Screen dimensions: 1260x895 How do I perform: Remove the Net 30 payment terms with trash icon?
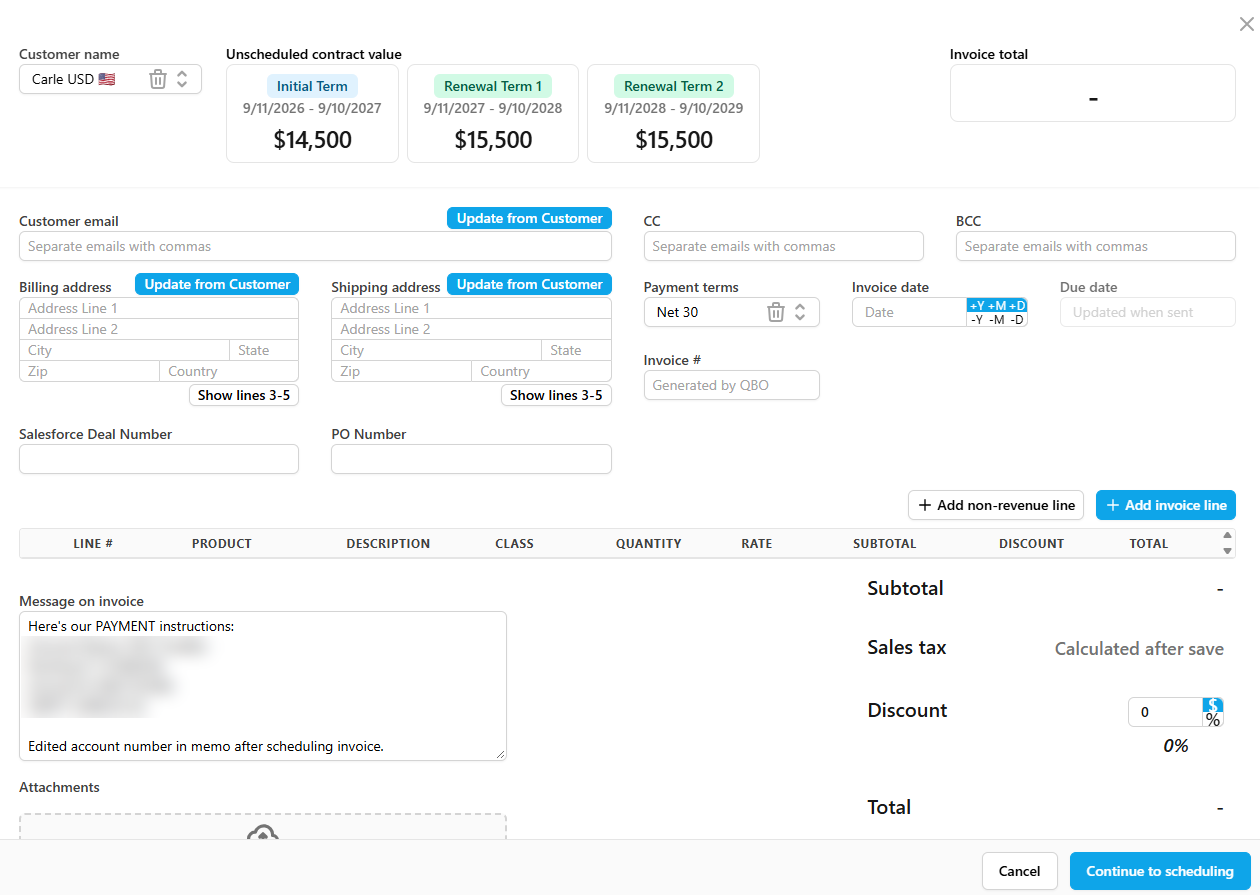tap(776, 312)
